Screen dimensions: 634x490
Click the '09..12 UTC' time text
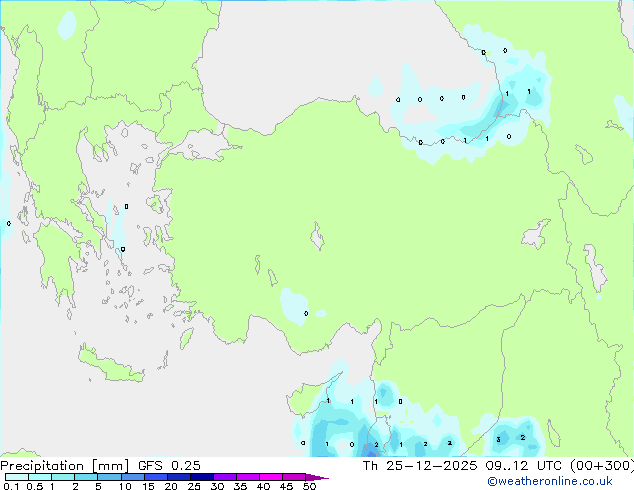524,466
